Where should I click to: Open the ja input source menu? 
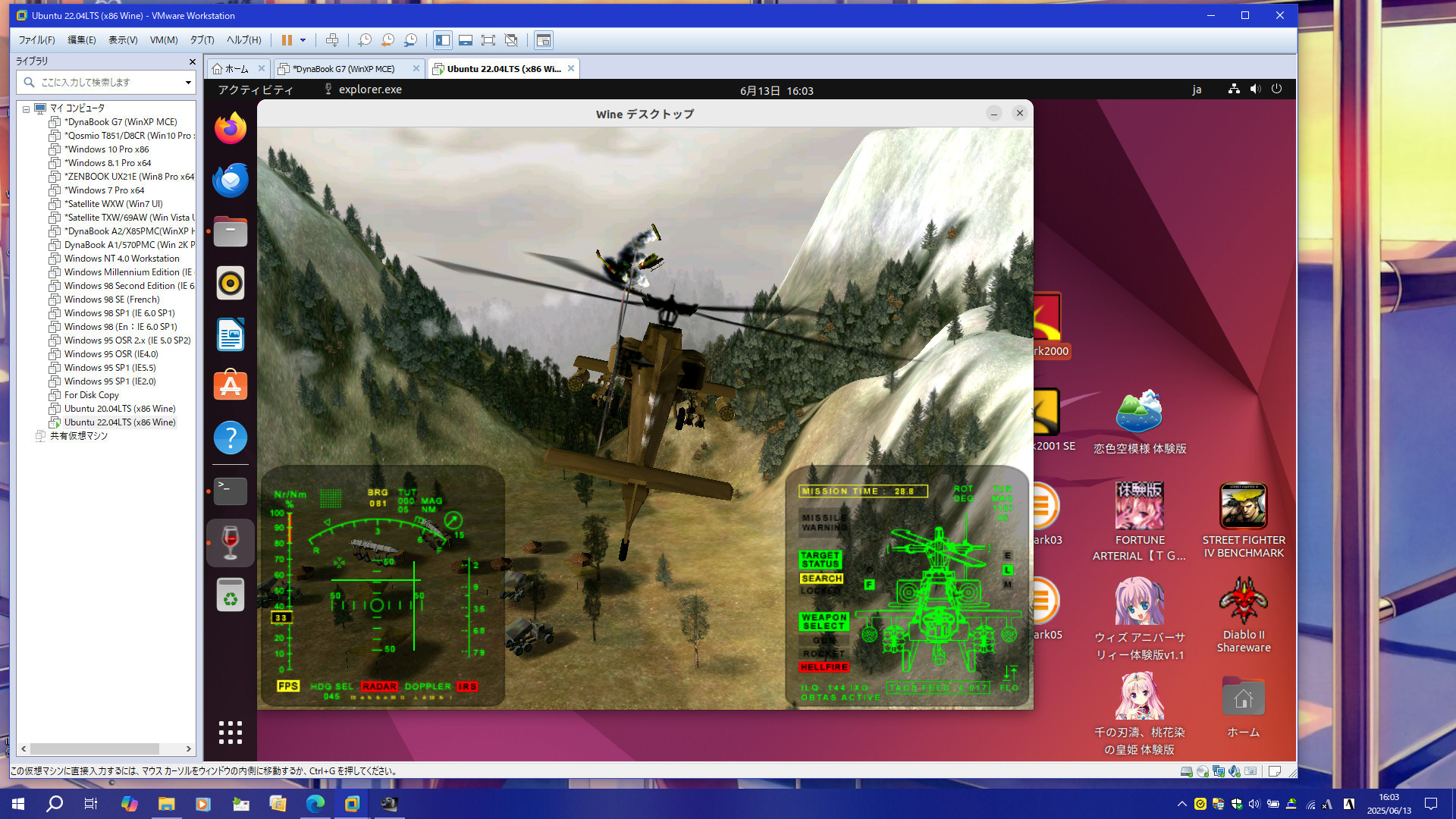(1197, 89)
